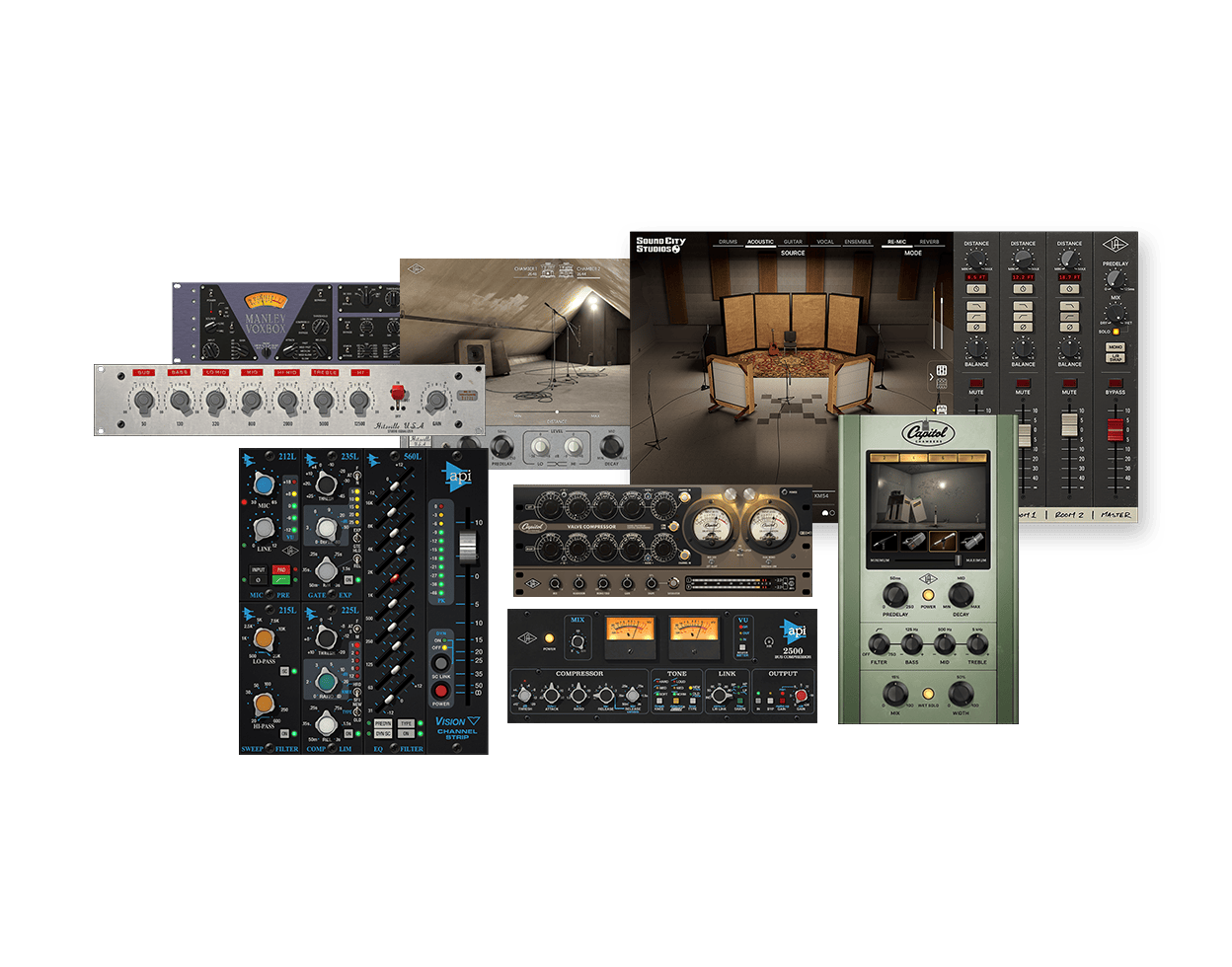This screenshot has height=967, width=1232.
Task: Click the Universal Audio logo in Sound City mixer
Action: [x=1116, y=243]
